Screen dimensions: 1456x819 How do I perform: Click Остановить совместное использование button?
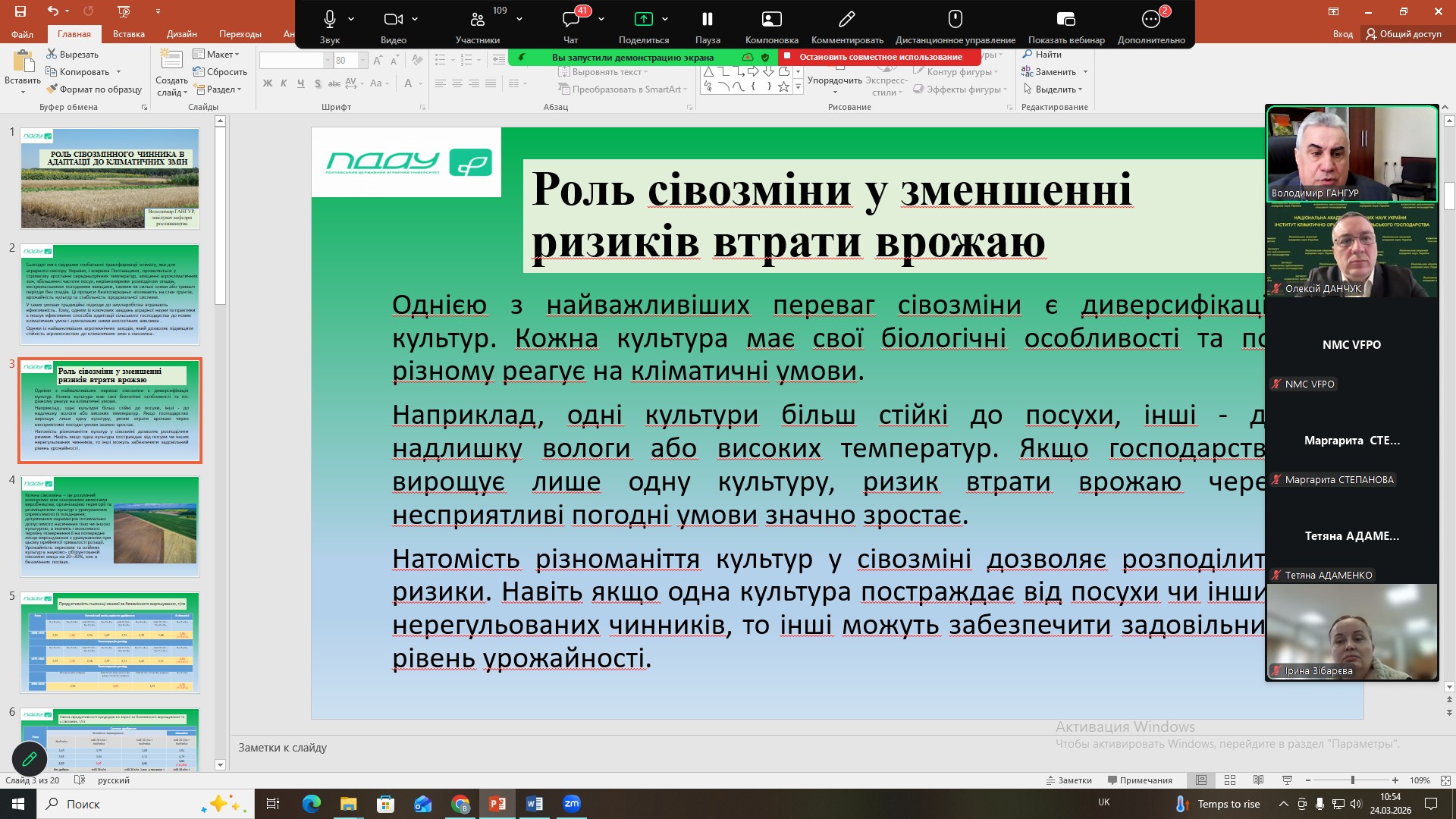coord(879,57)
